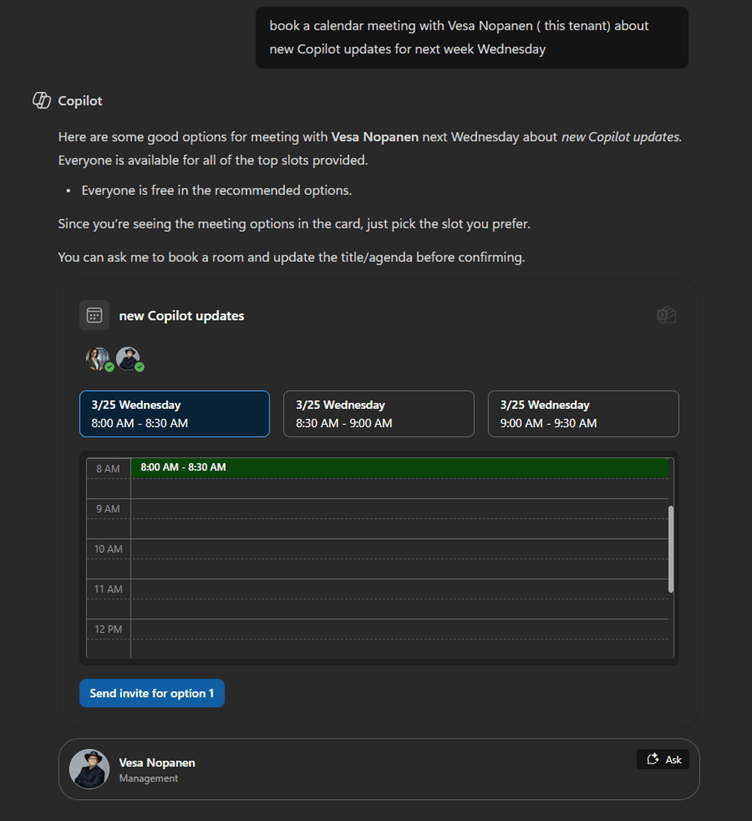Click the green 8:00 AM - 8:30 AM event block
This screenshot has height=821, width=752.
(x=400, y=467)
